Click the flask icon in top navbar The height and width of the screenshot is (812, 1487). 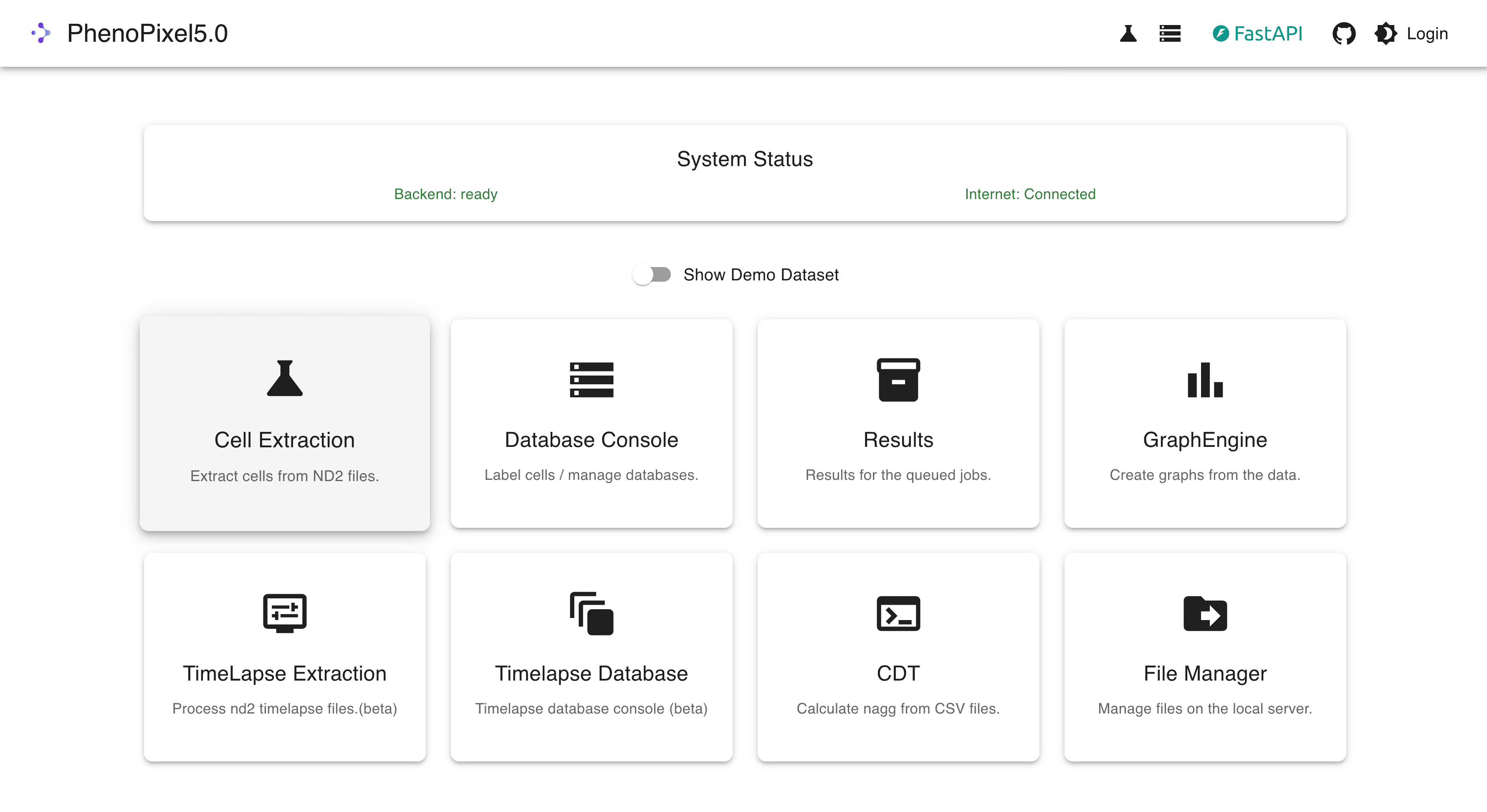[1128, 33]
